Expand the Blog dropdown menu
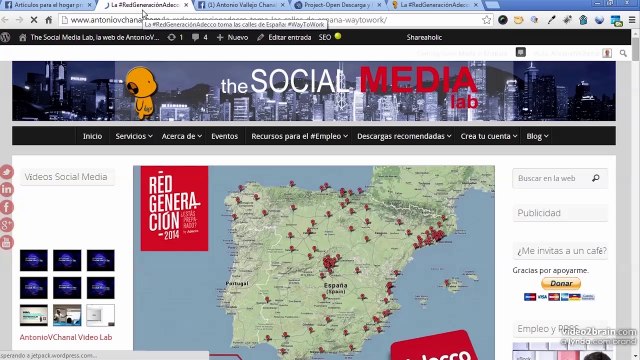The width and height of the screenshot is (640, 360). pos(537,136)
